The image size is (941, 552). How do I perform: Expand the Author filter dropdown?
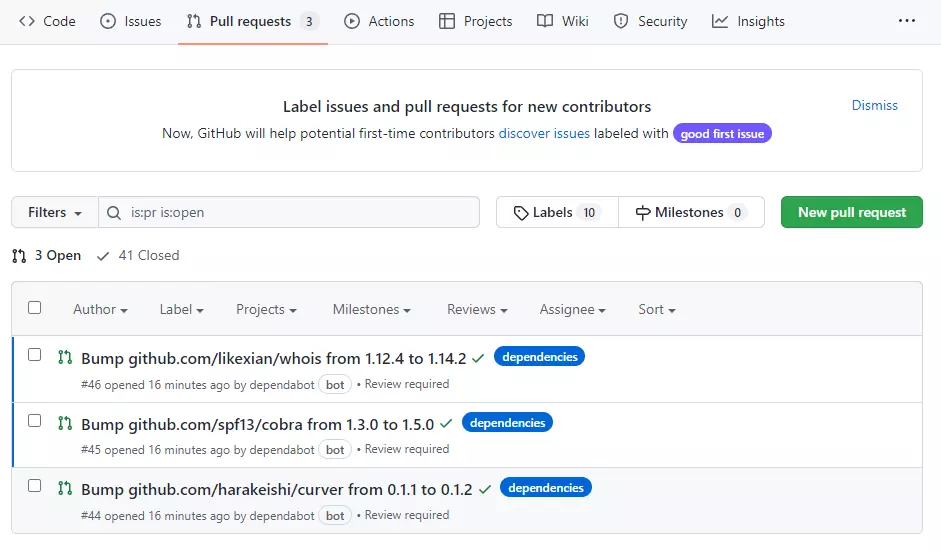coord(100,310)
